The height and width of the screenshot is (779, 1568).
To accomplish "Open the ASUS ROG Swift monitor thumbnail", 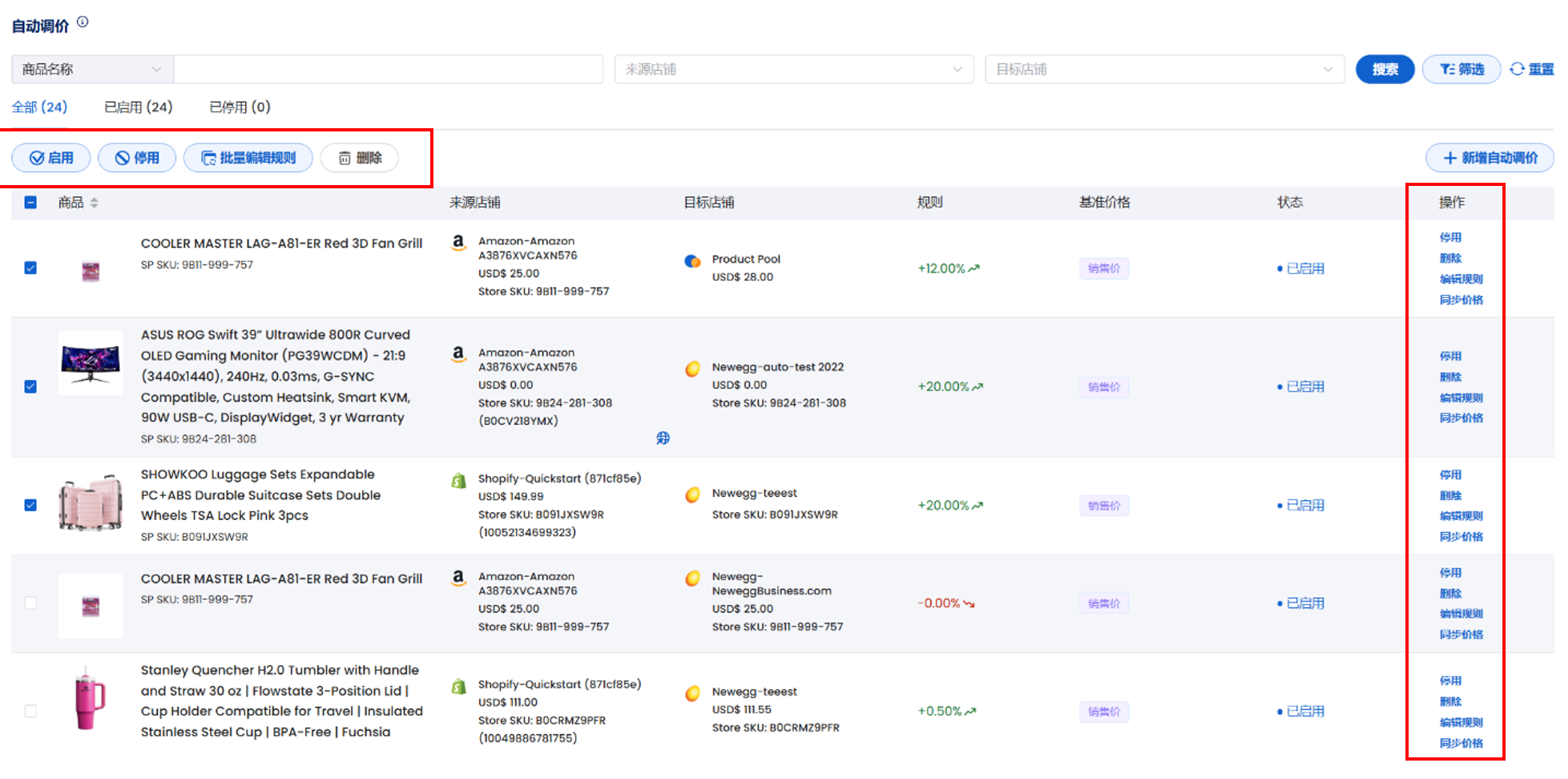I will [x=91, y=363].
